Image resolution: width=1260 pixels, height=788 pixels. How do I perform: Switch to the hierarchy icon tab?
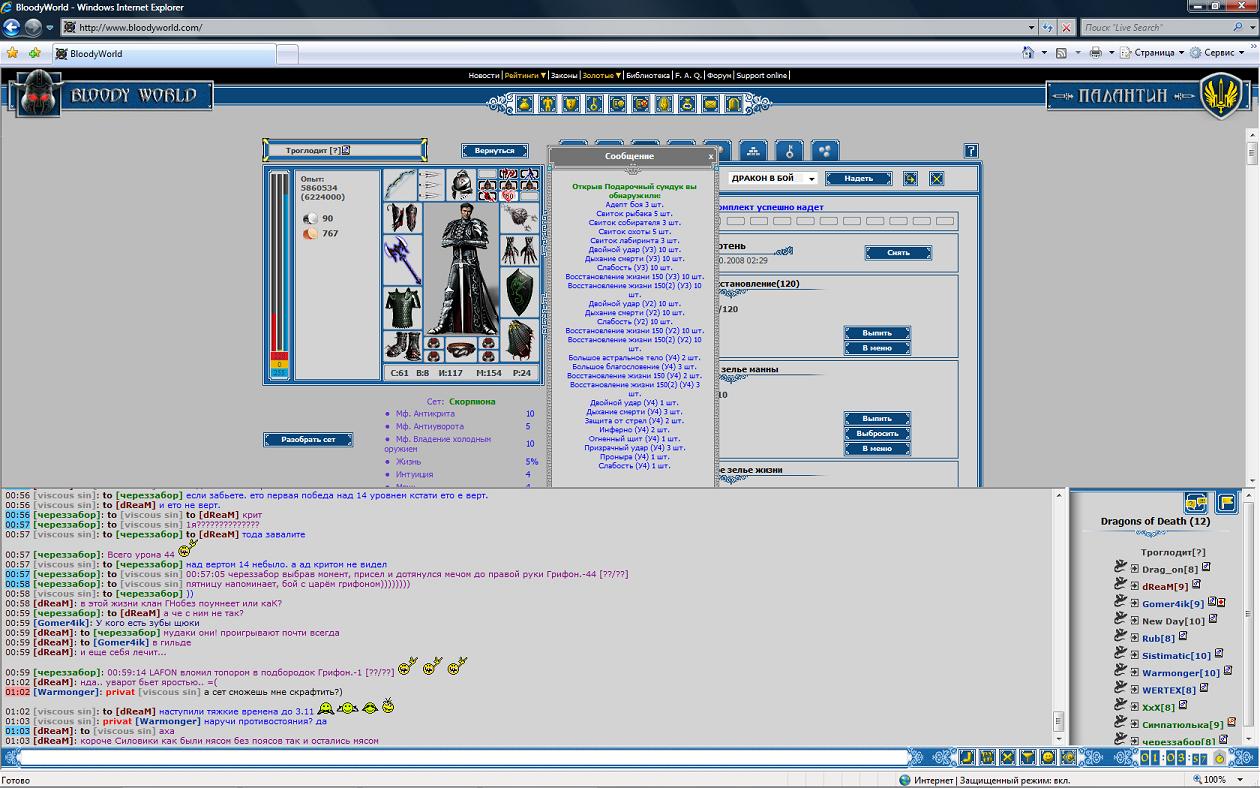[x=753, y=151]
